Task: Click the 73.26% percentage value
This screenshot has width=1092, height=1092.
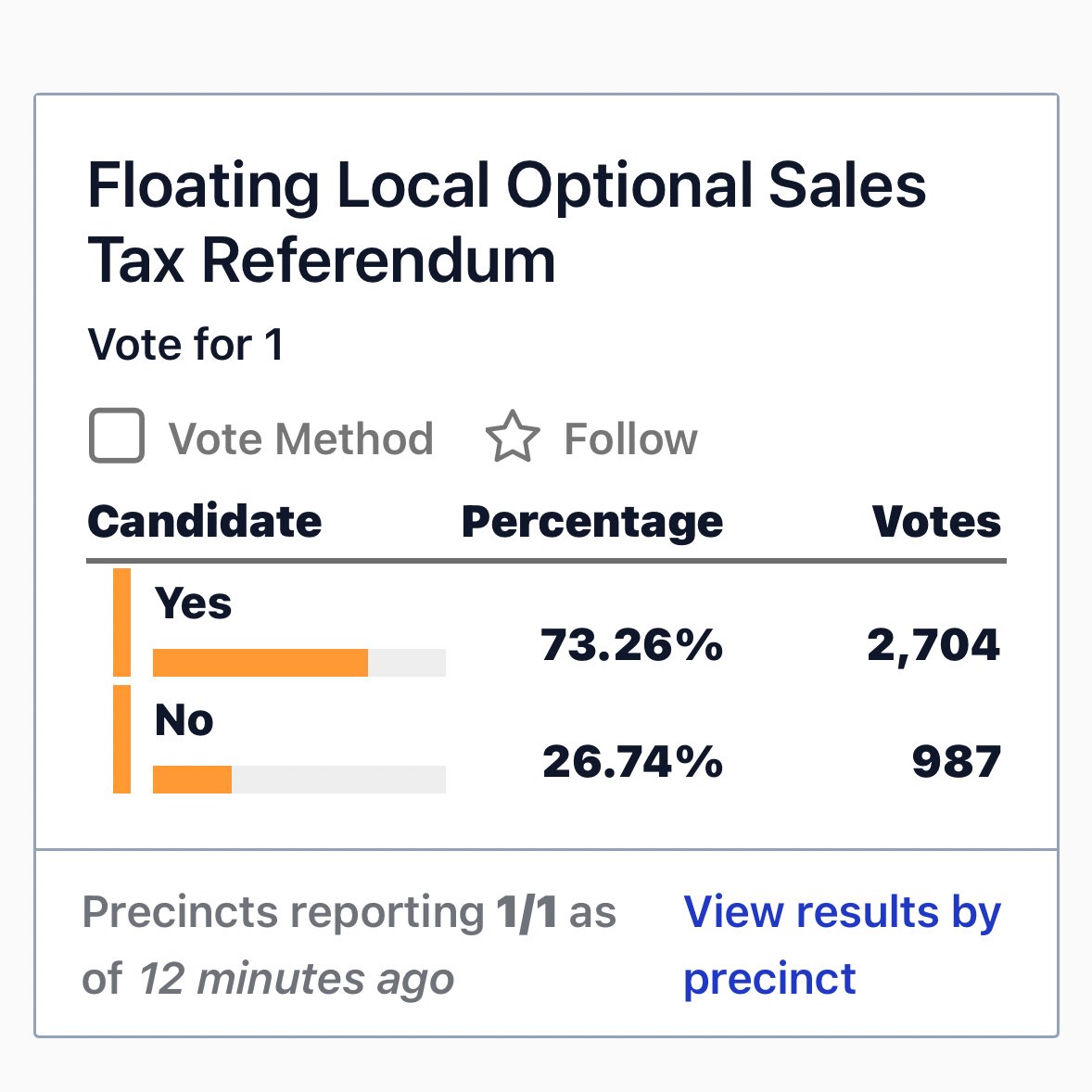Action: (631, 645)
